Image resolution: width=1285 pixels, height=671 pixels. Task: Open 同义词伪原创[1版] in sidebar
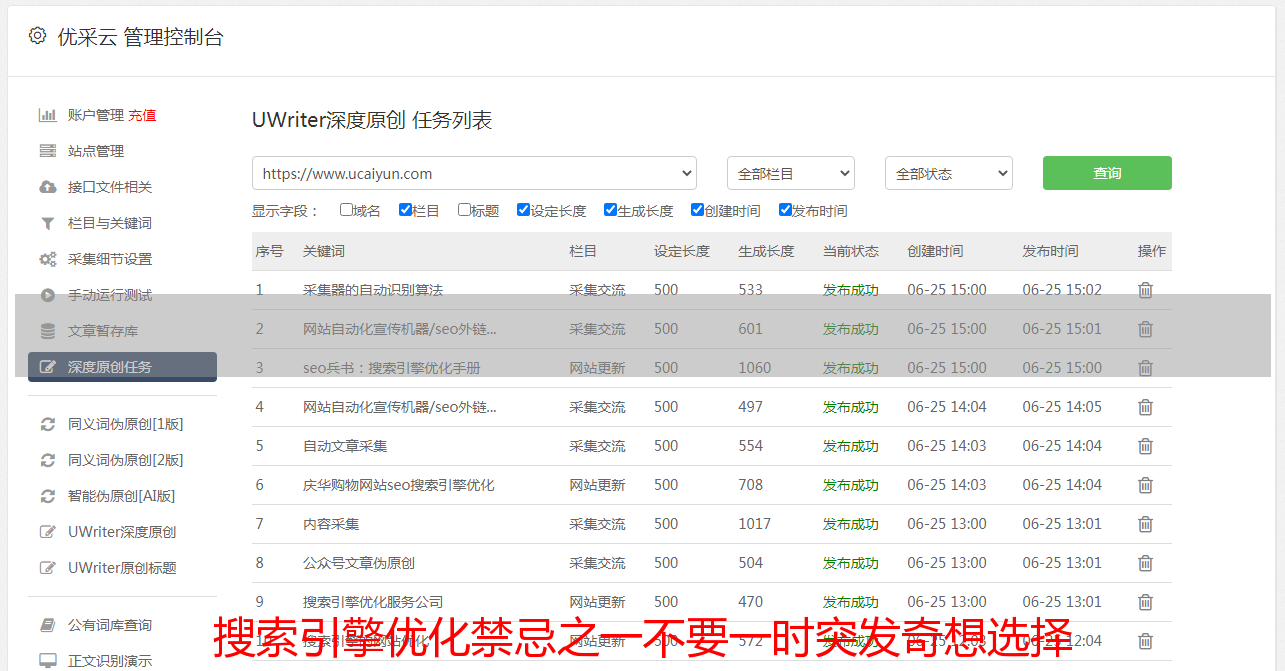click(x=125, y=424)
